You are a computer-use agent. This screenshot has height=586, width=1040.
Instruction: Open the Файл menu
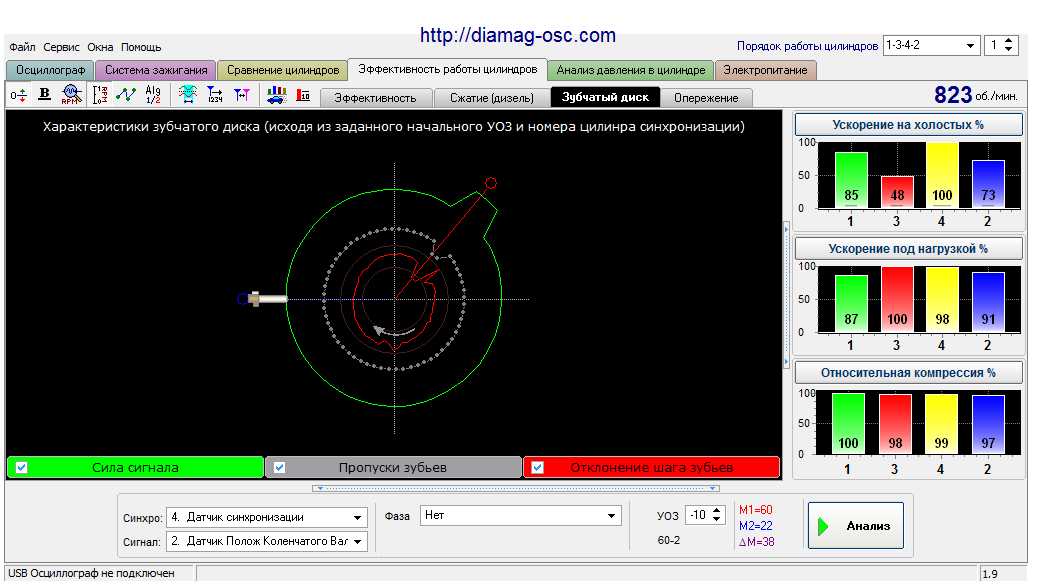(x=23, y=47)
